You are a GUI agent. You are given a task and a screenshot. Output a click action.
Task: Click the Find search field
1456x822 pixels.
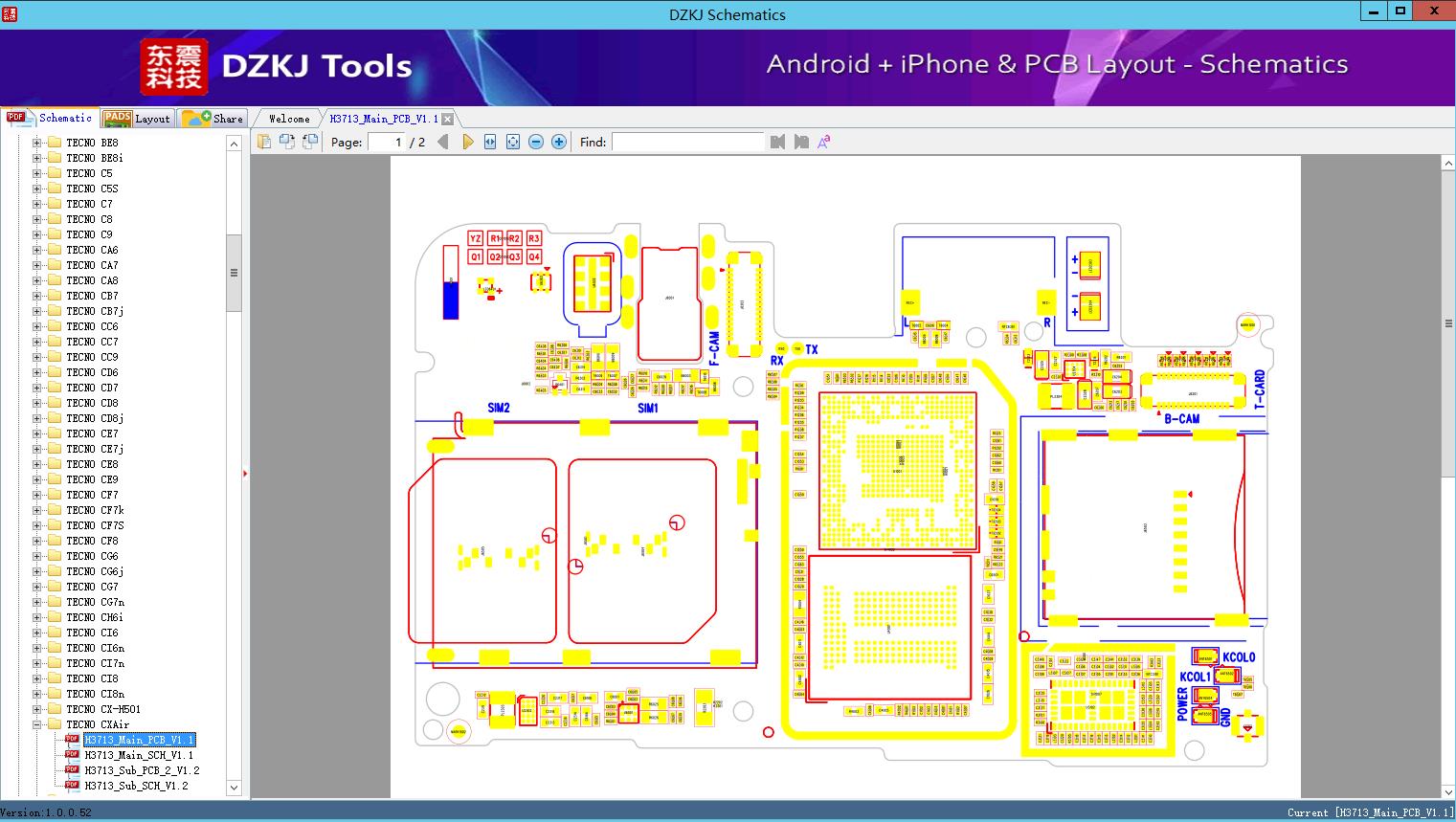687,142
